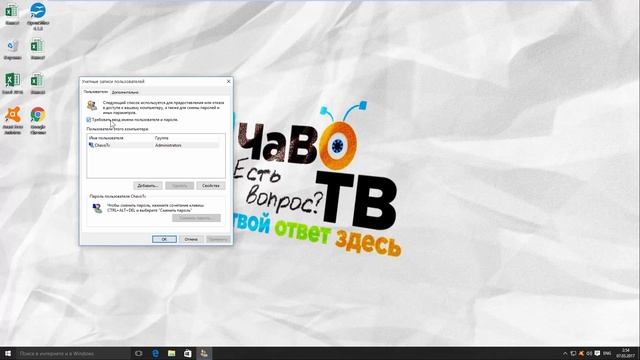Click the volume icon in system tray
This screenshot has width=640, height=360.
coord(589,353)
